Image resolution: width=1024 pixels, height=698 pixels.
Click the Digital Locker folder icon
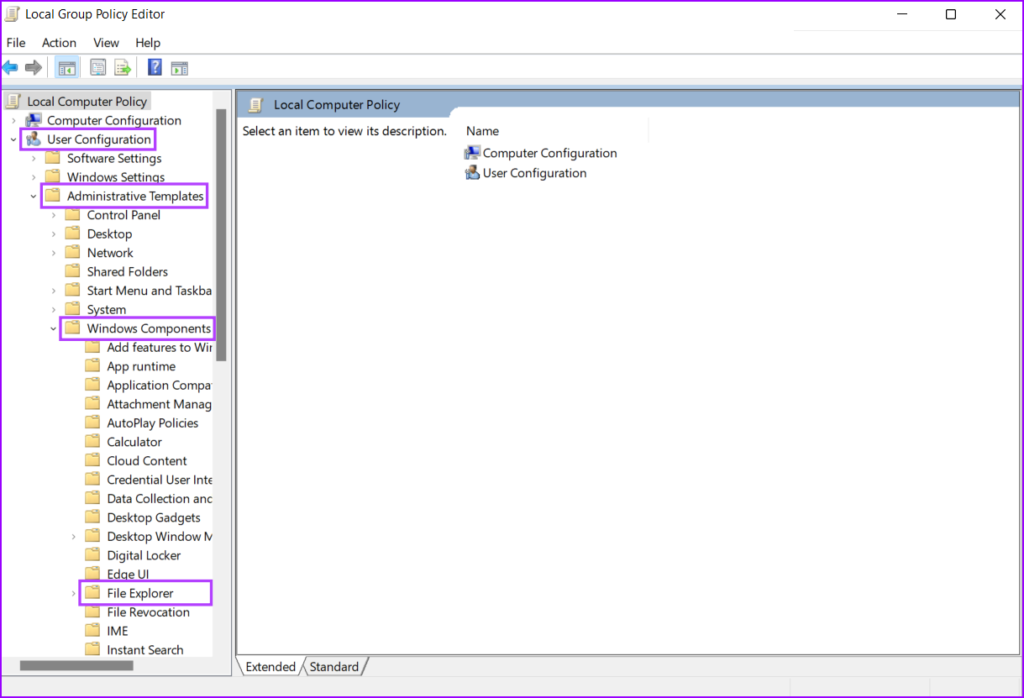click(93, 555)
